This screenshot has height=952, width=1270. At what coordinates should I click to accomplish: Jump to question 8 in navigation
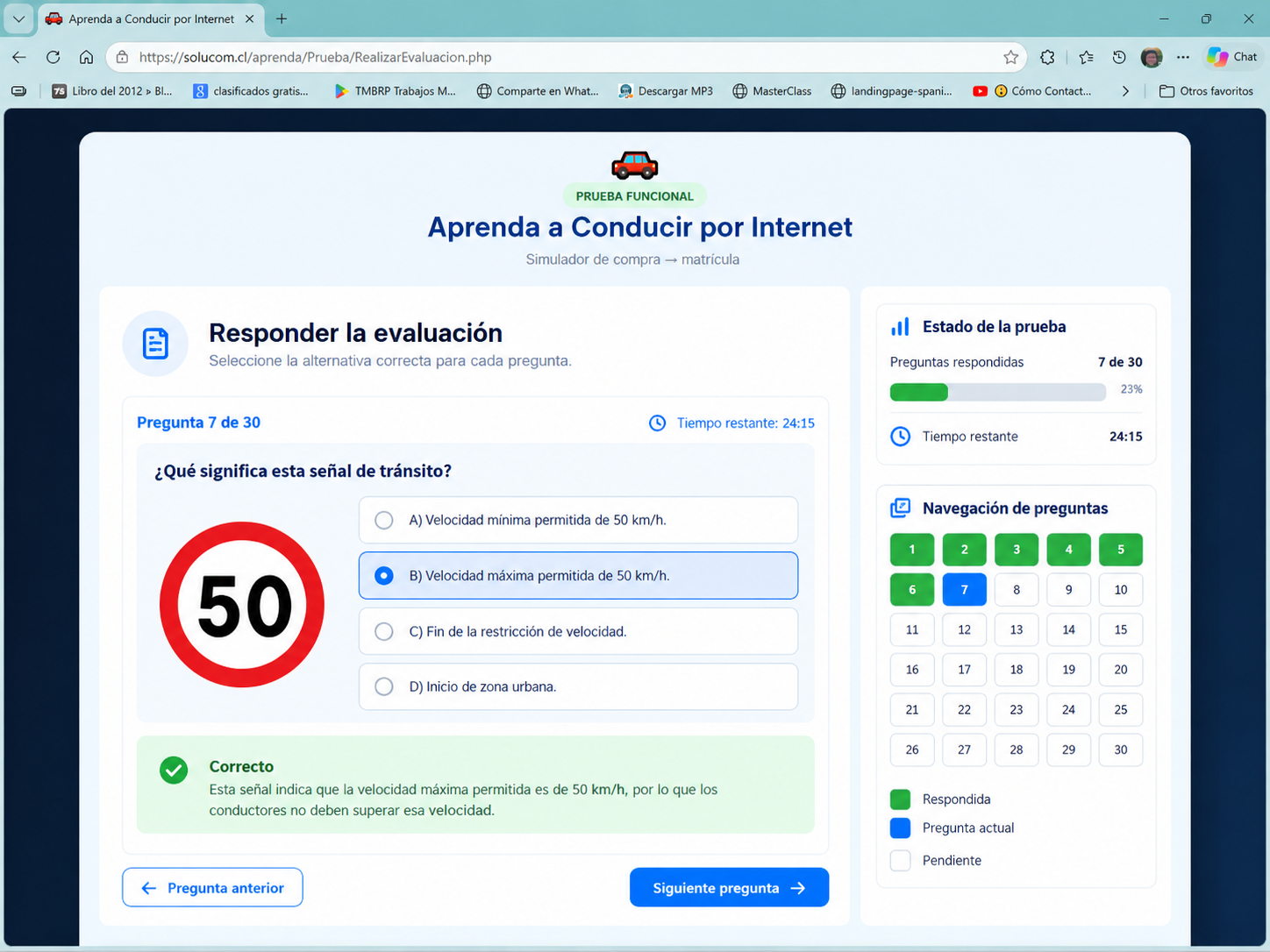[x=1017, y=590]
